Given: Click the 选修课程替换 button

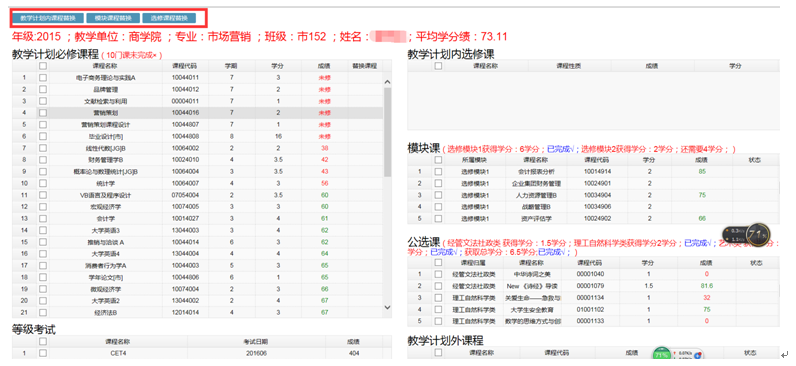Looking at the screenshot, I should pyautogui.click(x=169, y=18).
